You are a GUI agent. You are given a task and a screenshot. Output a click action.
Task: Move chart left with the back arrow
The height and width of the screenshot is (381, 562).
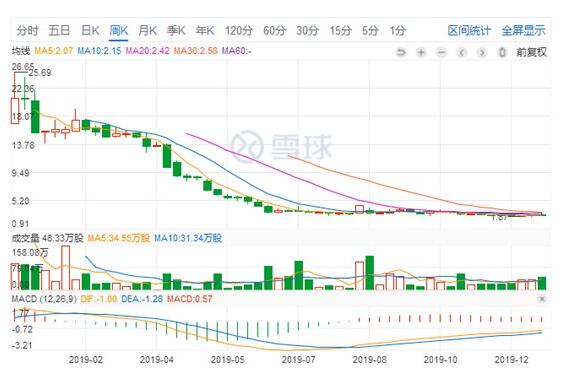[462, 53]
